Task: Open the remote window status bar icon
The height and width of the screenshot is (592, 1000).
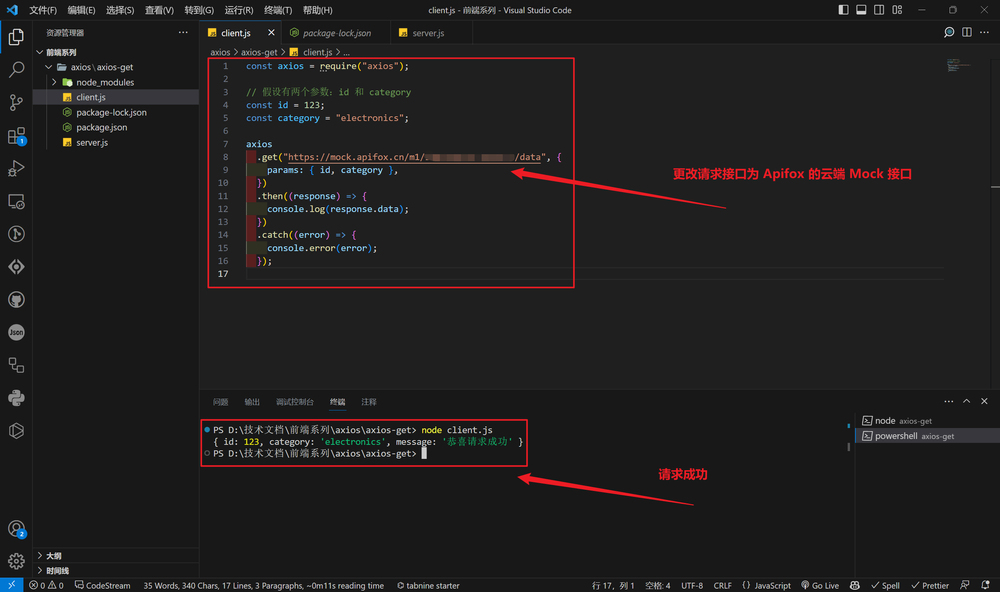Action: [11, 585]
